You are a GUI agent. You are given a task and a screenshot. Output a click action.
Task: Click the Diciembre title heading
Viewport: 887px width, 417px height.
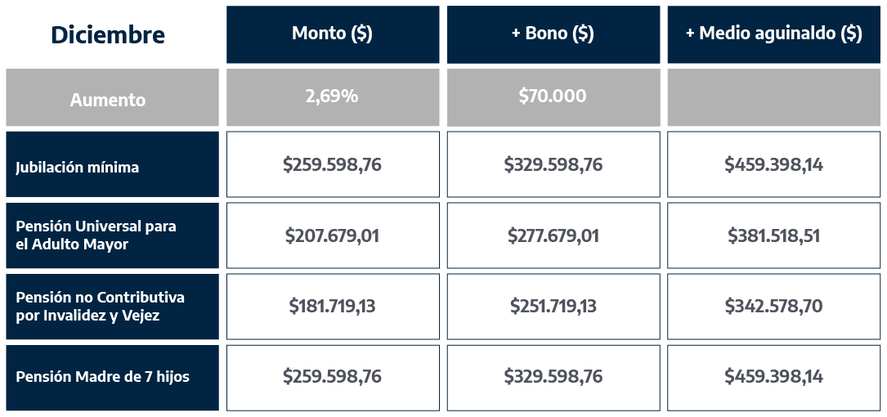point(108,34)
